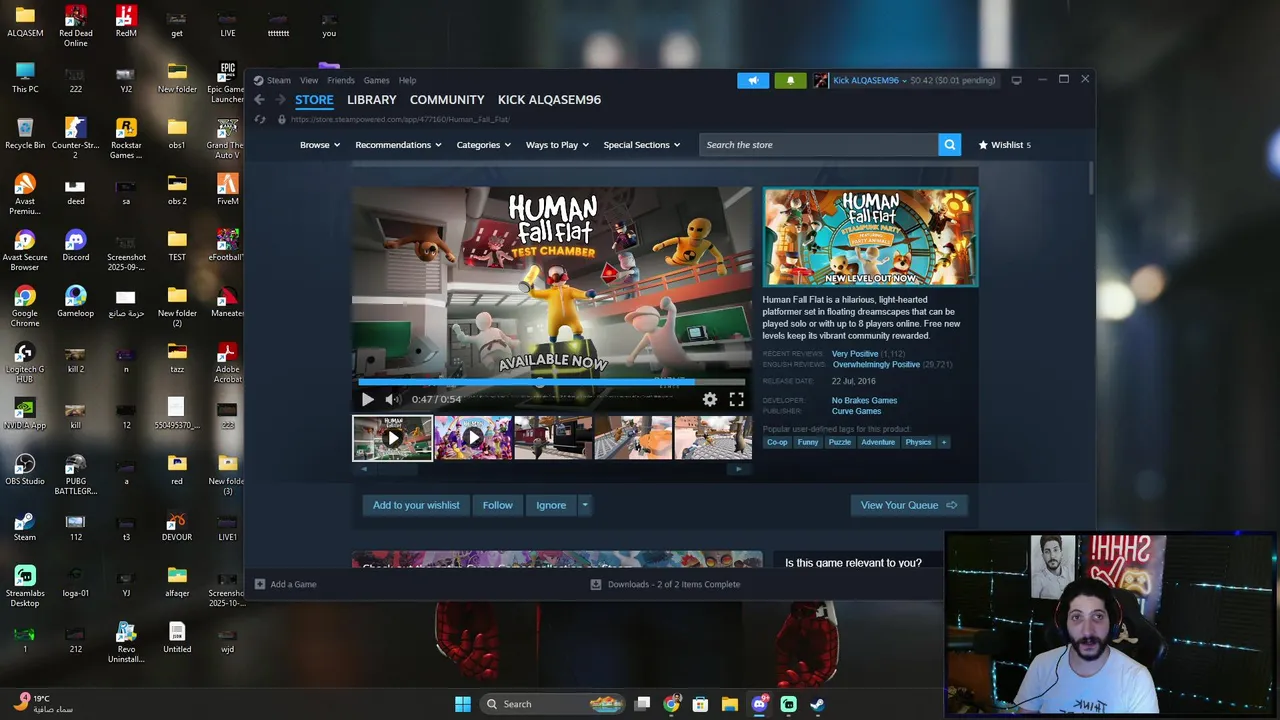Image resolution: width=1280 pixels, height=720 pixels.
Task: Open Red Dead Online desktop shortcut
Action: (x=75, y=27)
